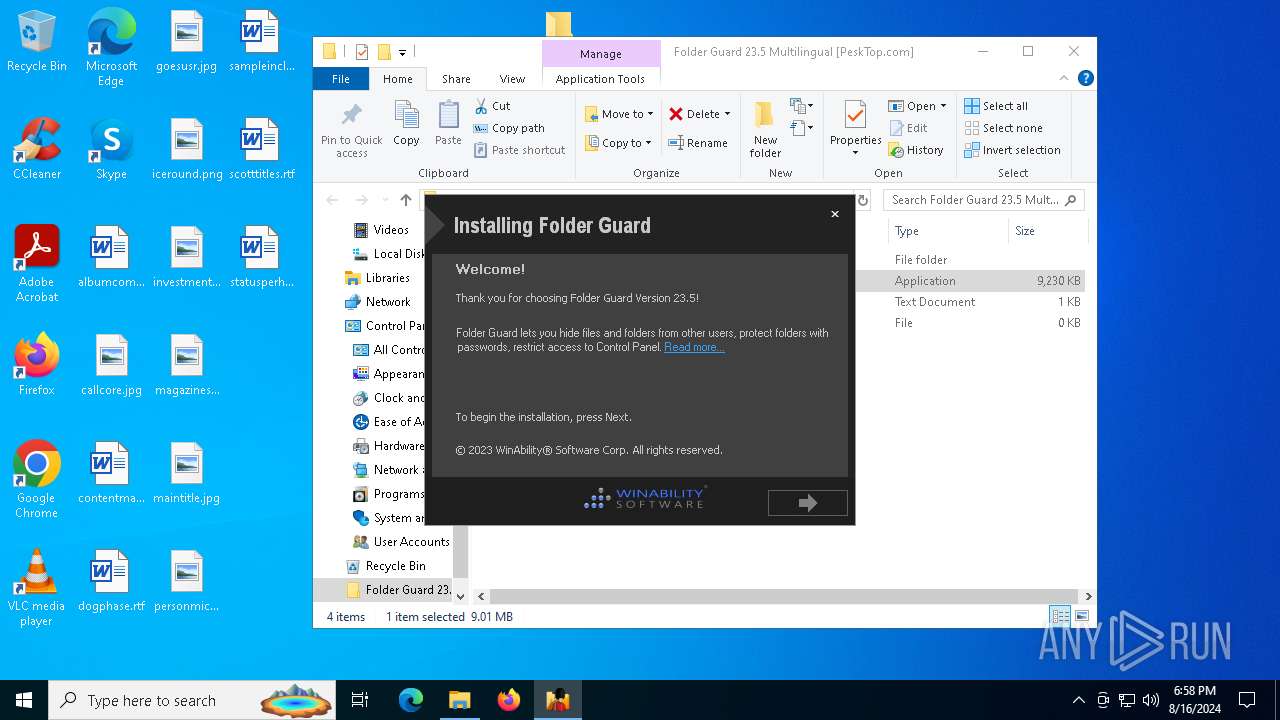This screenshot has height=720, width=1280.
Task: Select Recycle Bin in navigation pane
Action: coord(395,566)
